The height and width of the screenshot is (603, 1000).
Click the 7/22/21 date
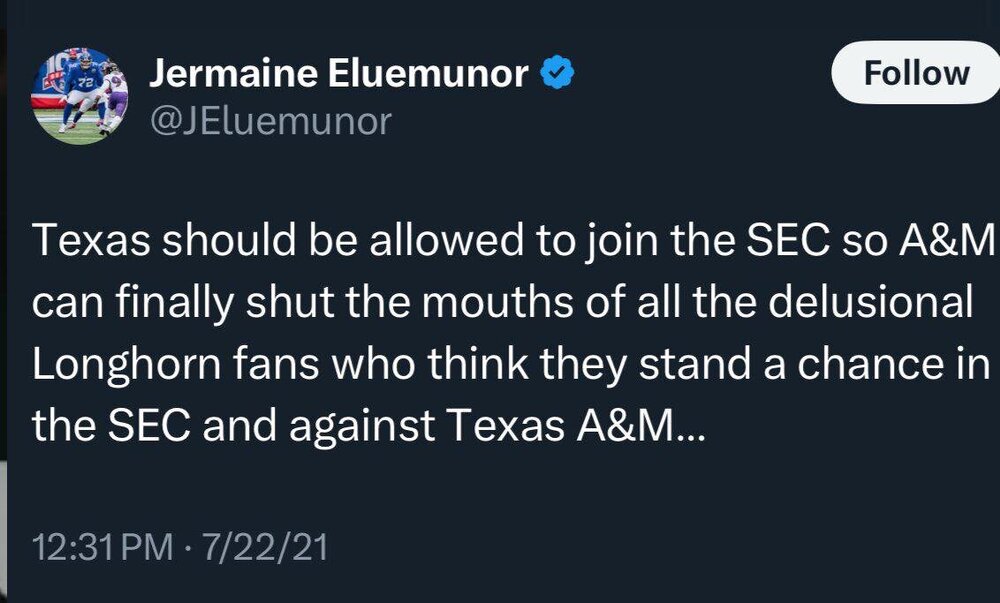(265, 548)
